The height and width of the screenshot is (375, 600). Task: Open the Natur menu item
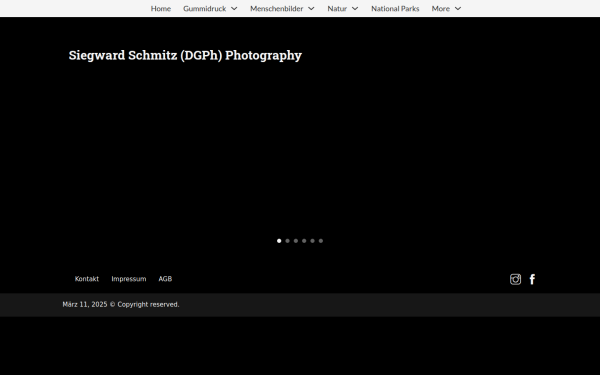click(337, 8)
